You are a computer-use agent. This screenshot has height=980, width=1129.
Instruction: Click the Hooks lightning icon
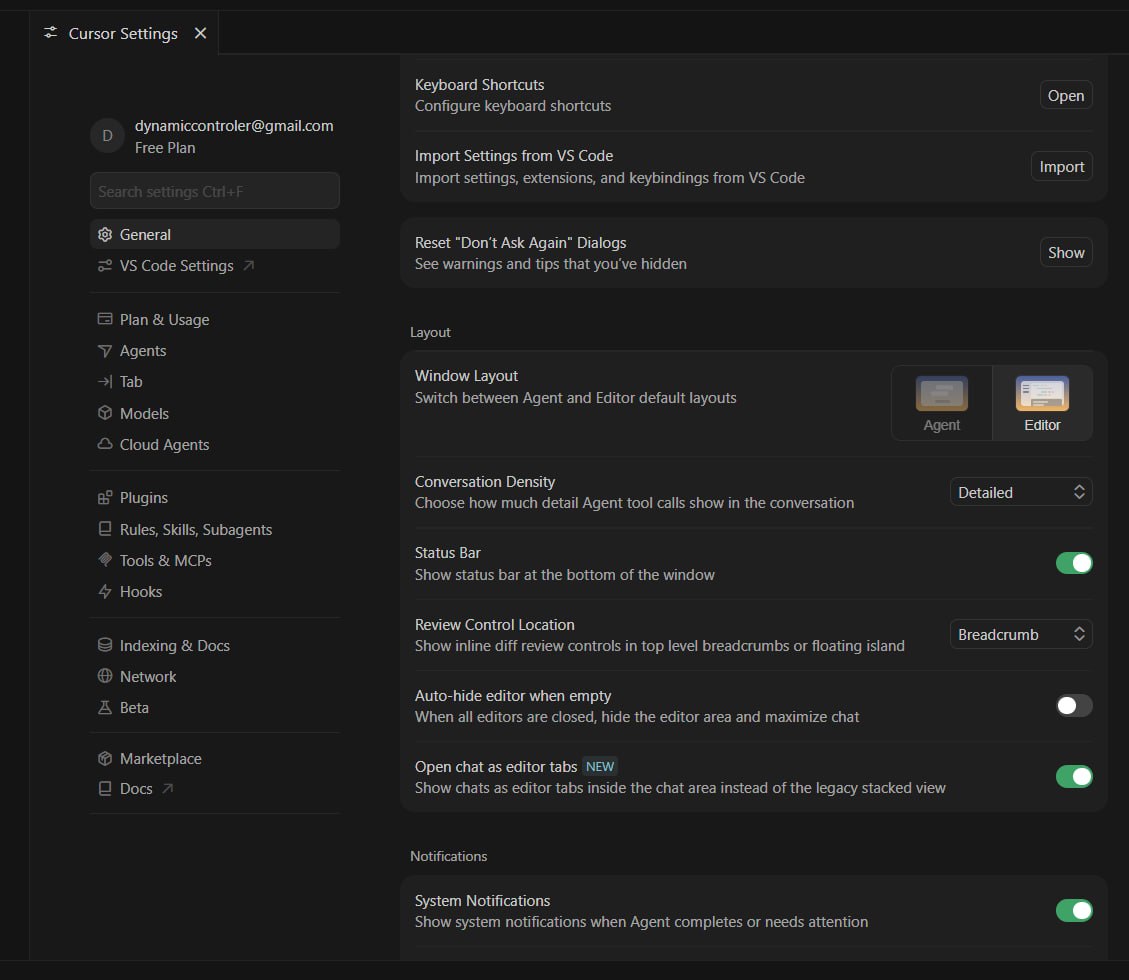tap(105, 591)
